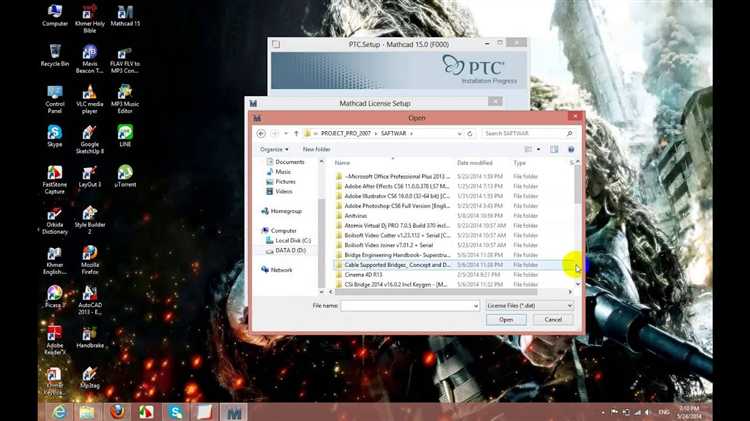Viewport: 750px width, 421px height.
Task: Open Control Panel desktop icon
Action: [x=55, y=99]
